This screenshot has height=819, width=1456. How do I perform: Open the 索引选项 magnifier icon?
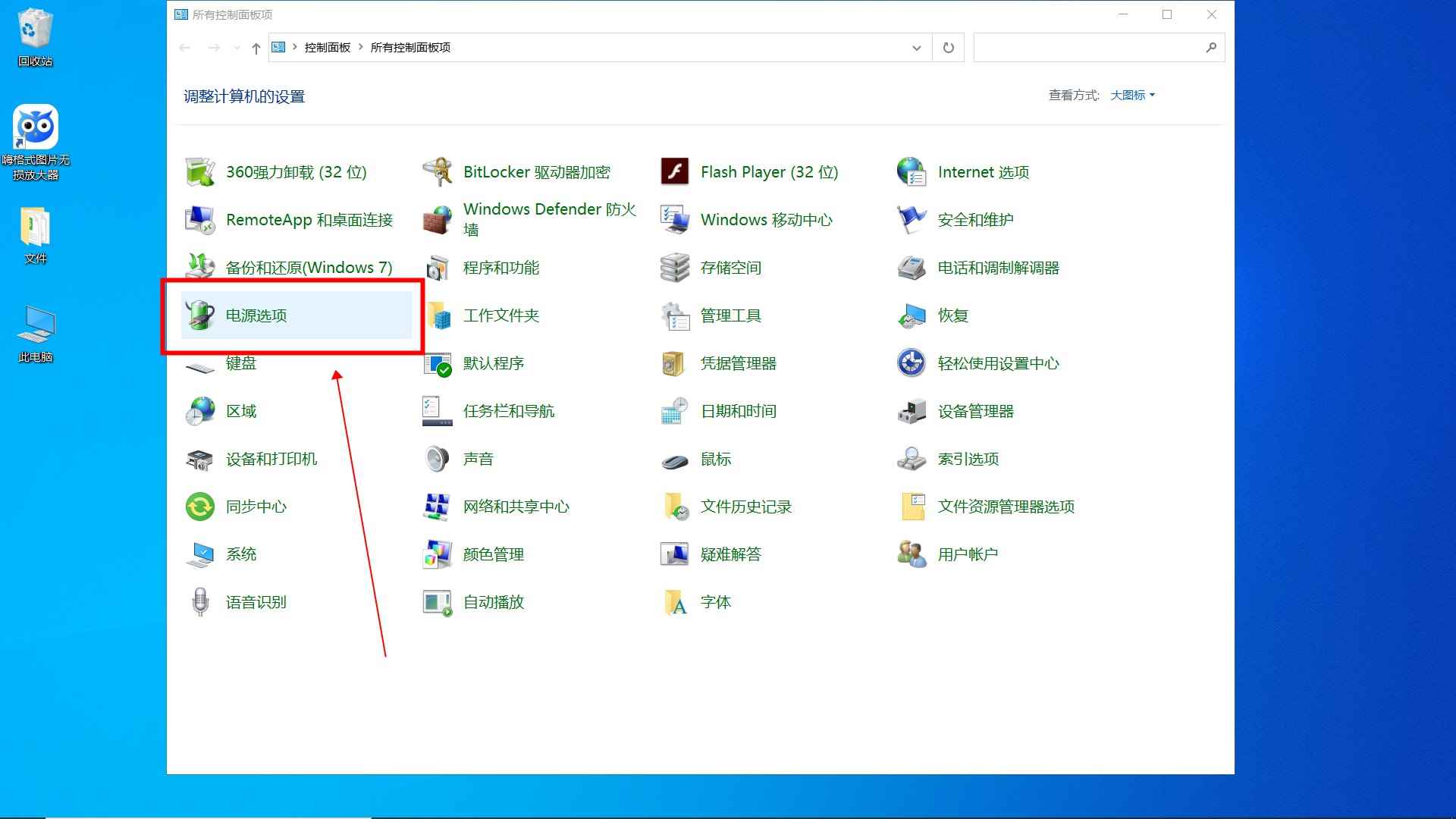coord(912,459)
